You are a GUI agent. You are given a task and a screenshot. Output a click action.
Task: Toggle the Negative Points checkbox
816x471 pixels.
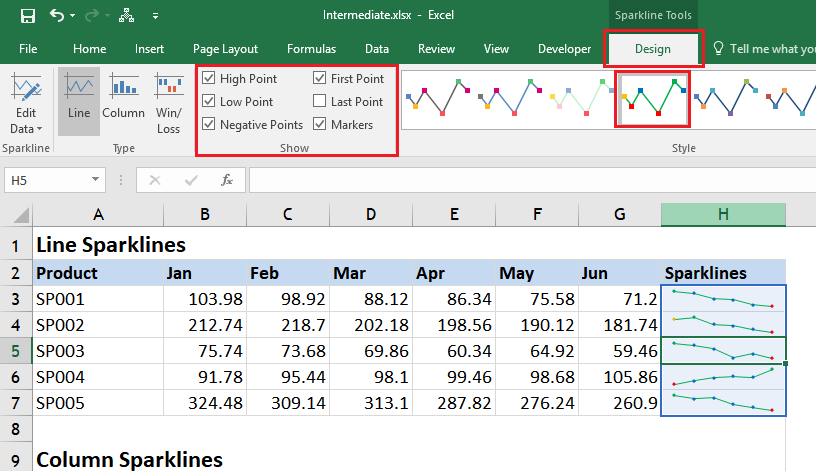pyautogui.click(x=209, y=124)
